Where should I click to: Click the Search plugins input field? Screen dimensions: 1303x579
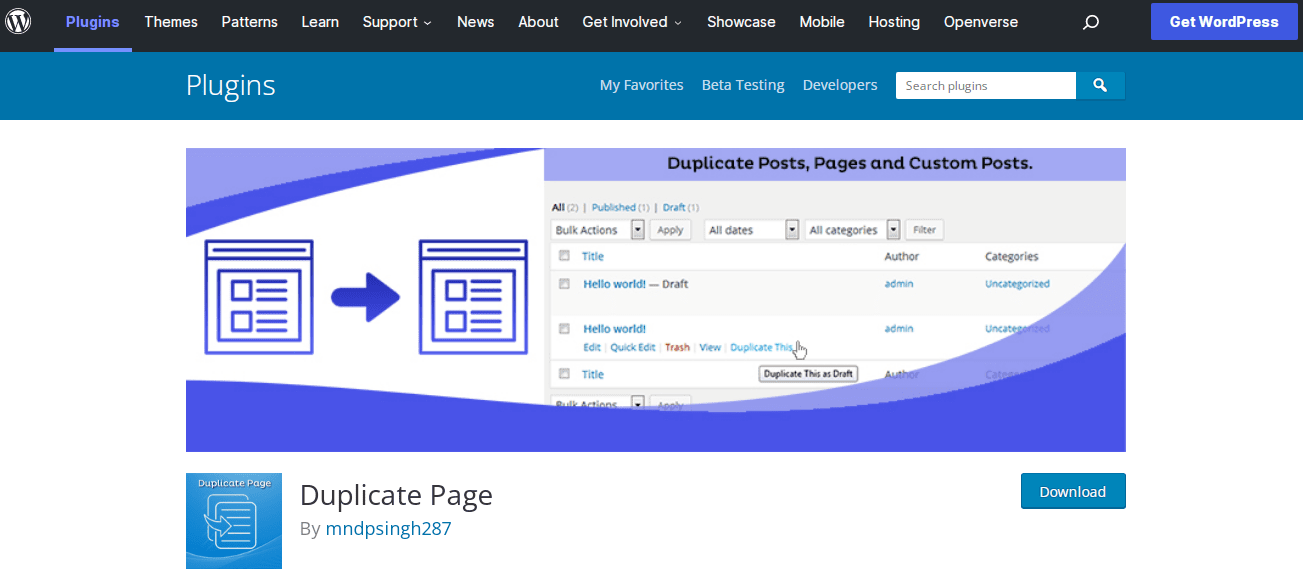pyautogui.click(x=985, y=86)
